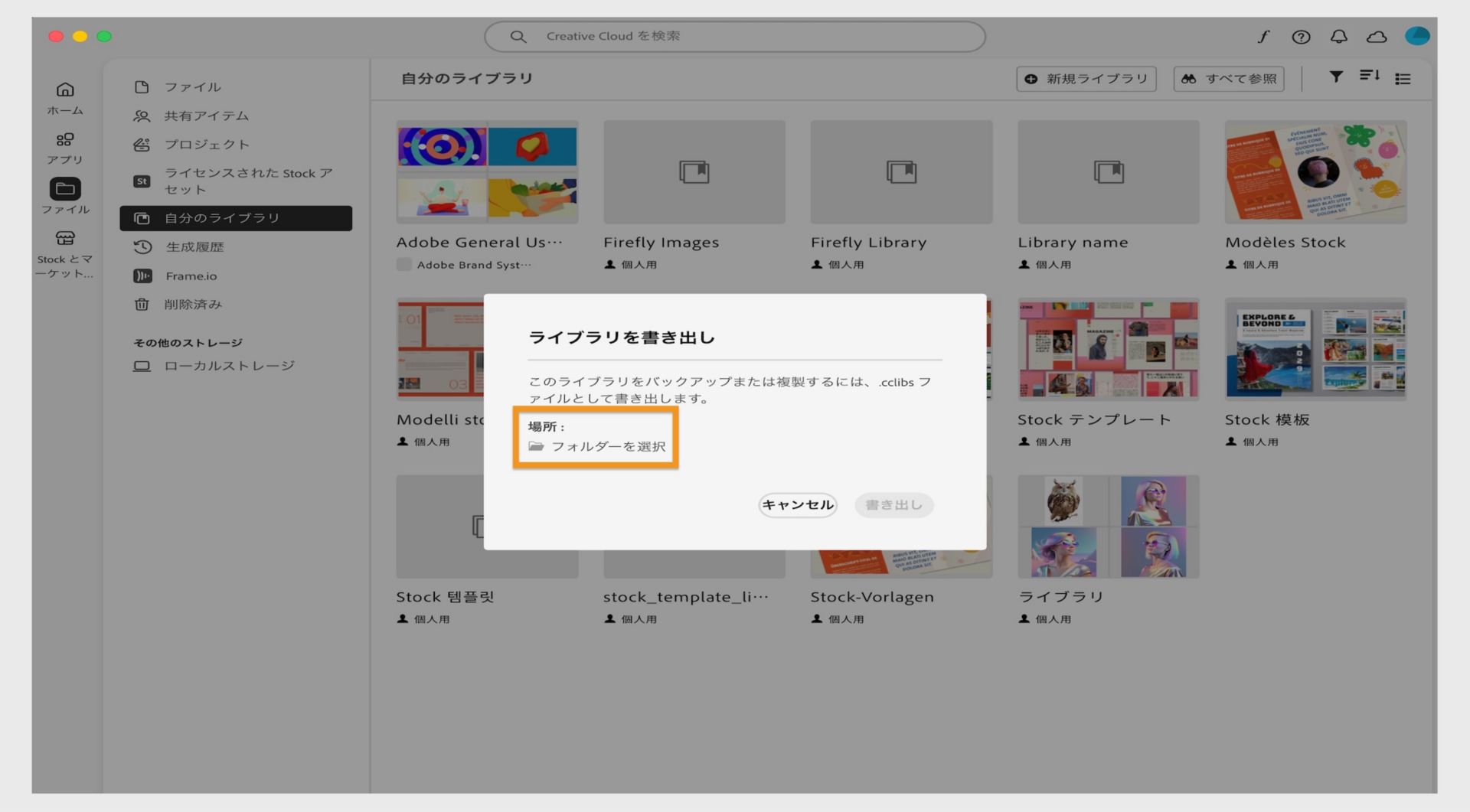Screen dimensions: 1470x812
Task: Click the Adobe Brand Syst… label
Action: (x=474, y=265)
